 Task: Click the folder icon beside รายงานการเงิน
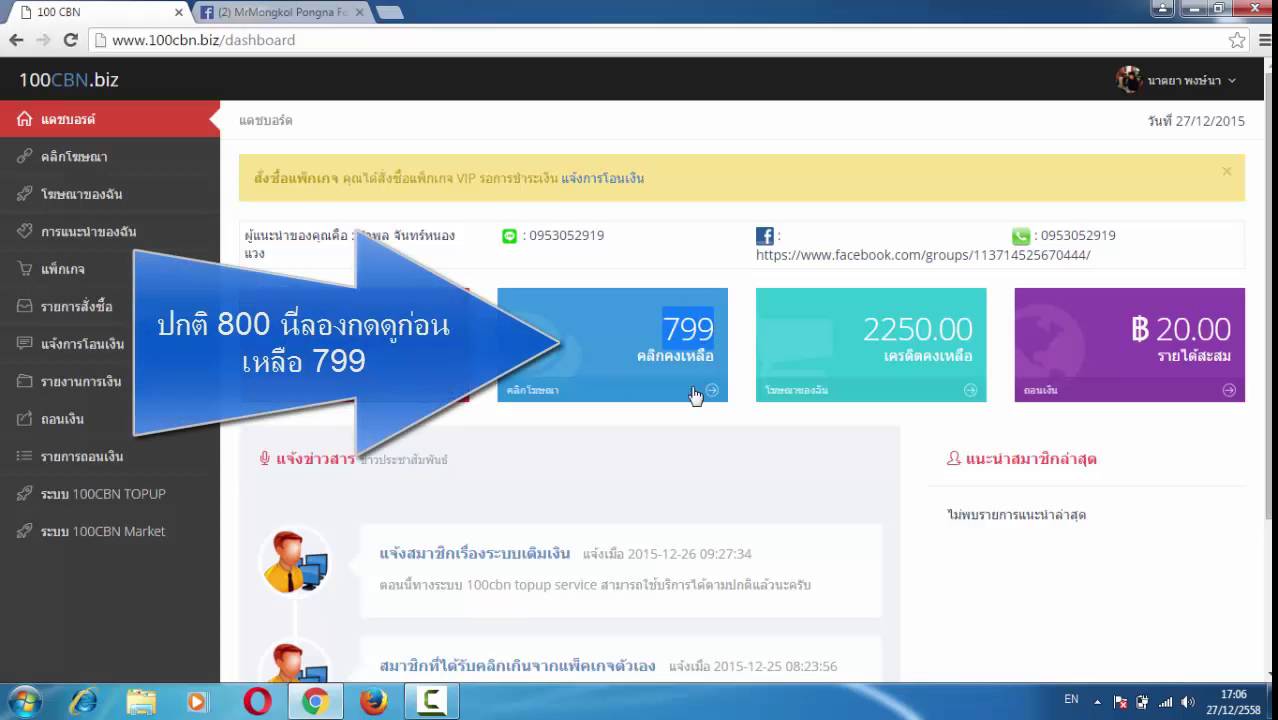pos(24,381)
